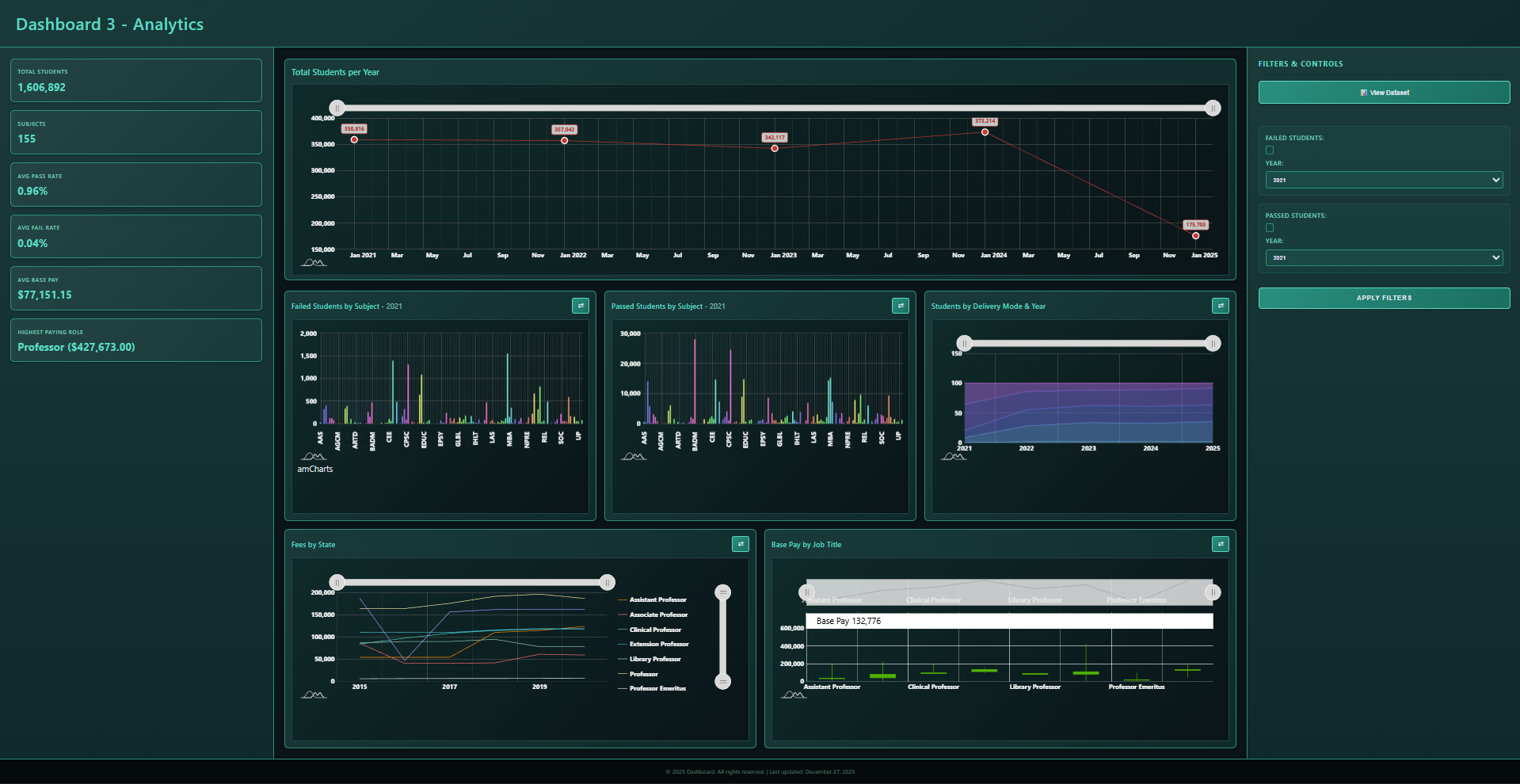Click right handle of Base Pay chart scrollbar
The width and height of the screenshot is (1520, 784).
click(1213, 592)
